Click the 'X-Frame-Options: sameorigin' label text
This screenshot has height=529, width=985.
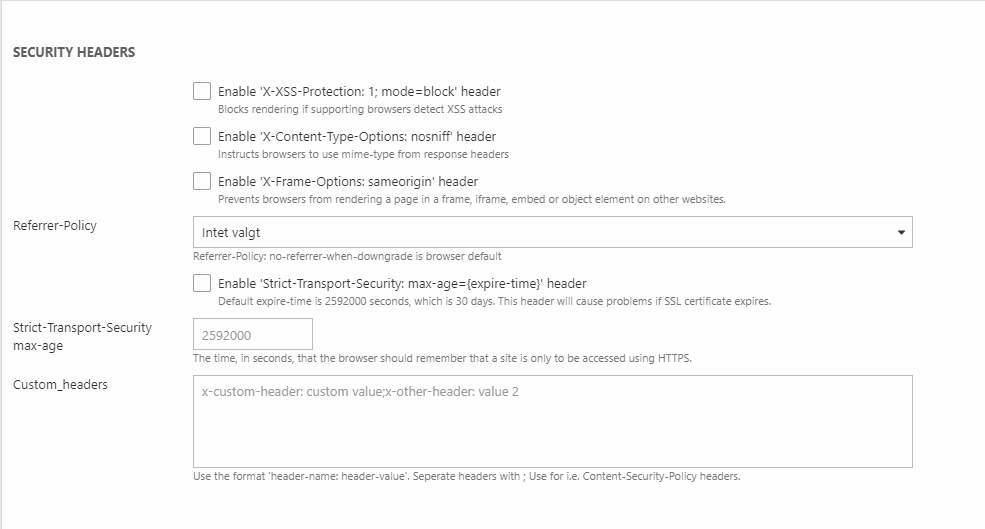click(x=348, y=182)
